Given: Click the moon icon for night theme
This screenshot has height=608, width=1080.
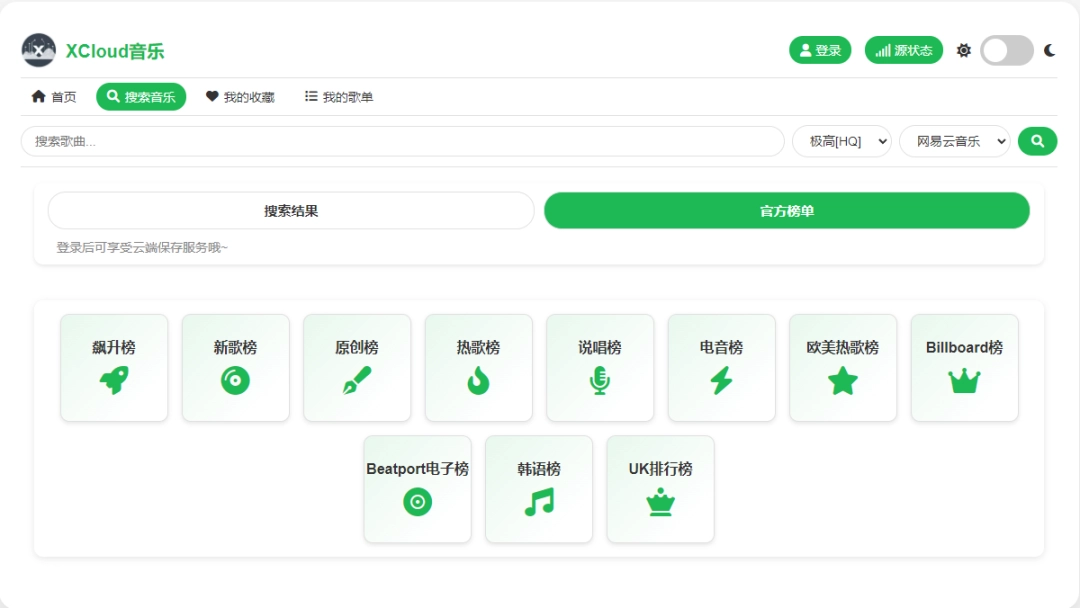Looking at the screenshot, I should pyautogui.click(x=1050, y=49).
